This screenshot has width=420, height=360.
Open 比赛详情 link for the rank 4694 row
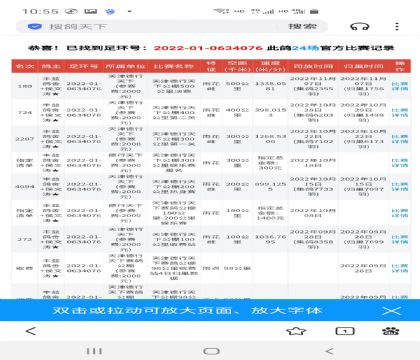tap(400, 187)
